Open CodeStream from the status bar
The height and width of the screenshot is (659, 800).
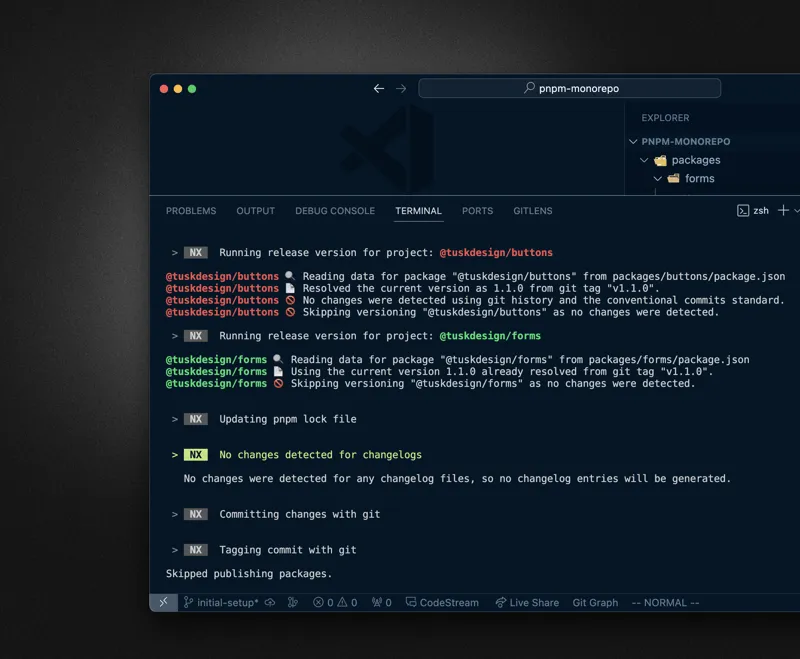(x=442, y=603)
